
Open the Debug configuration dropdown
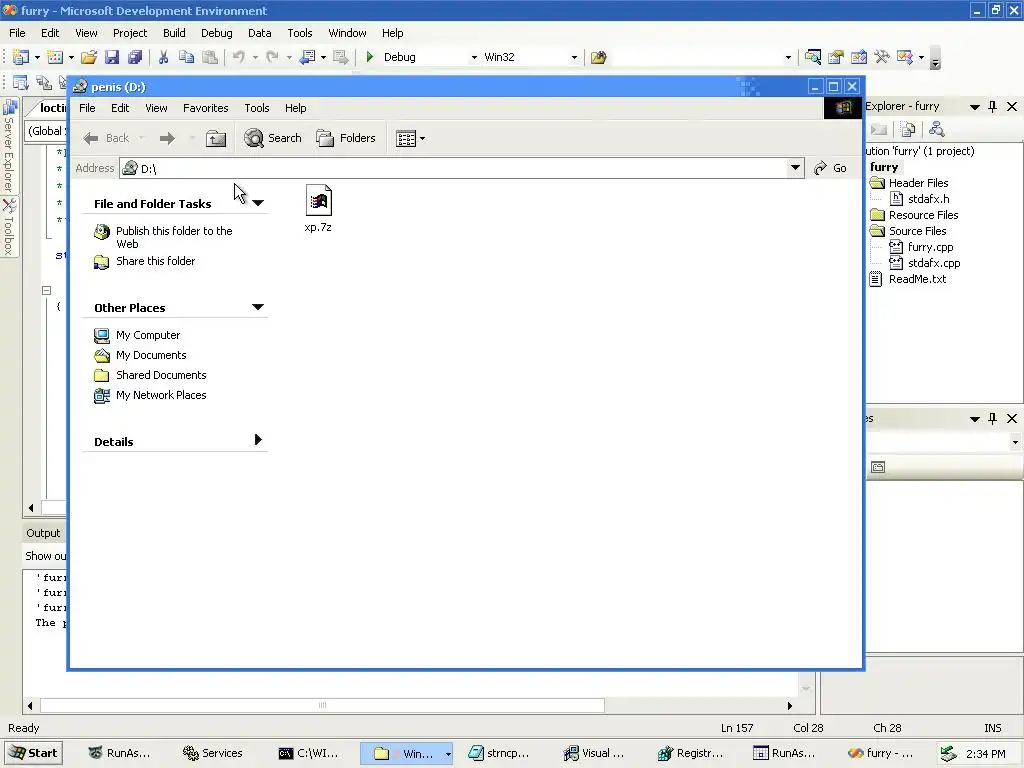tap(474, 57)
